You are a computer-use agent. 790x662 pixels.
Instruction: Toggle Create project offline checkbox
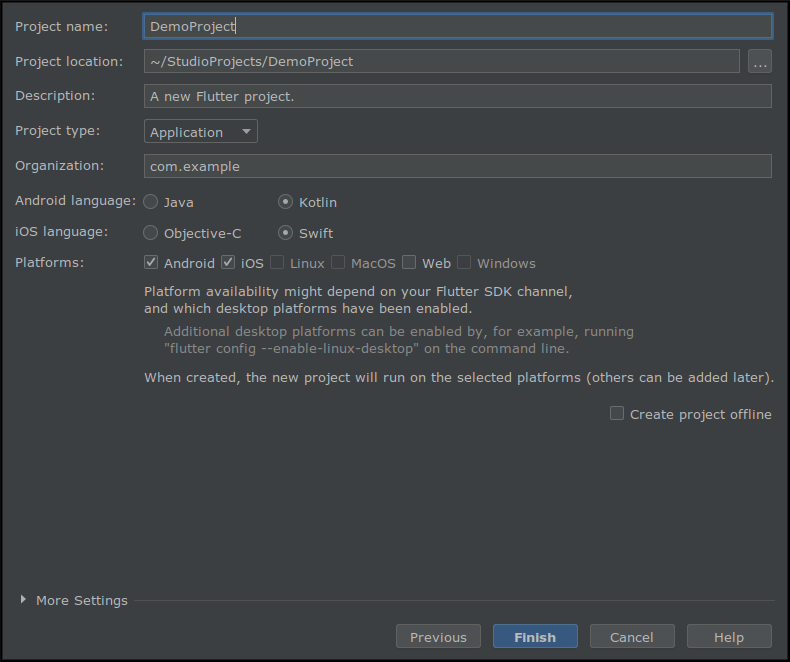click(617, 414)
